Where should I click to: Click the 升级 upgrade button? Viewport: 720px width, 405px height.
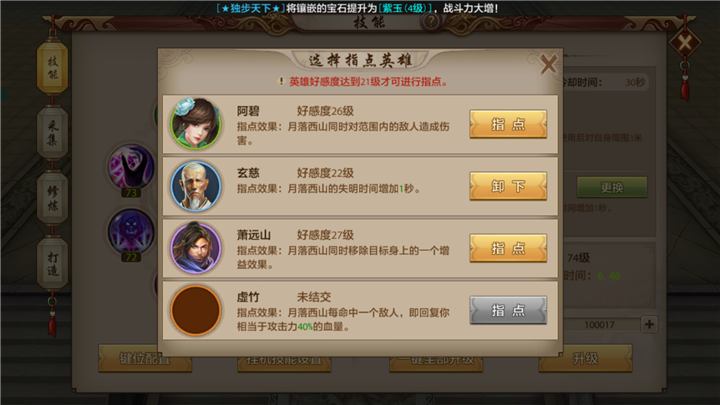[x=585, y=359]
